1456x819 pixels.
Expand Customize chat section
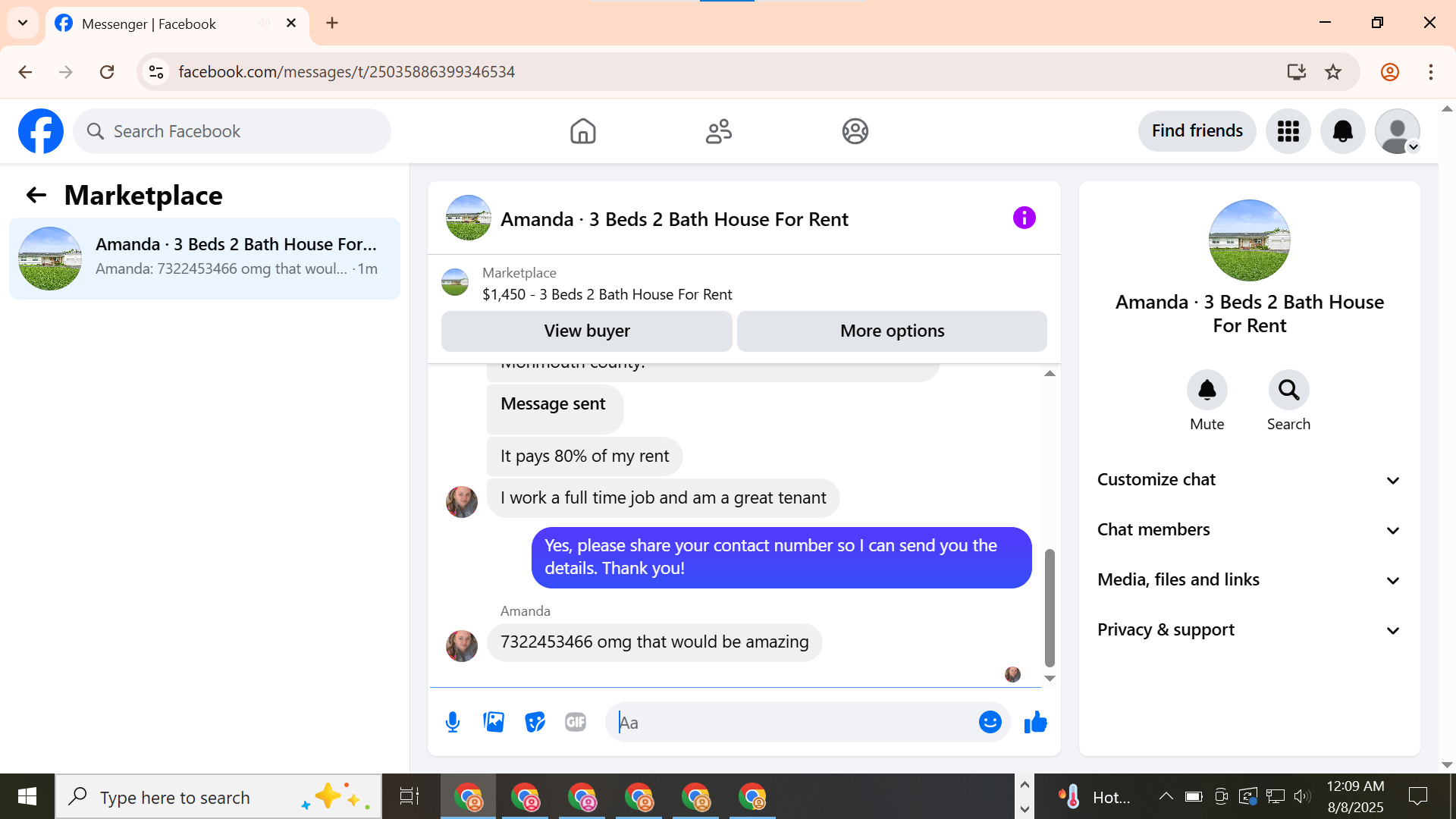(1249, 480)
